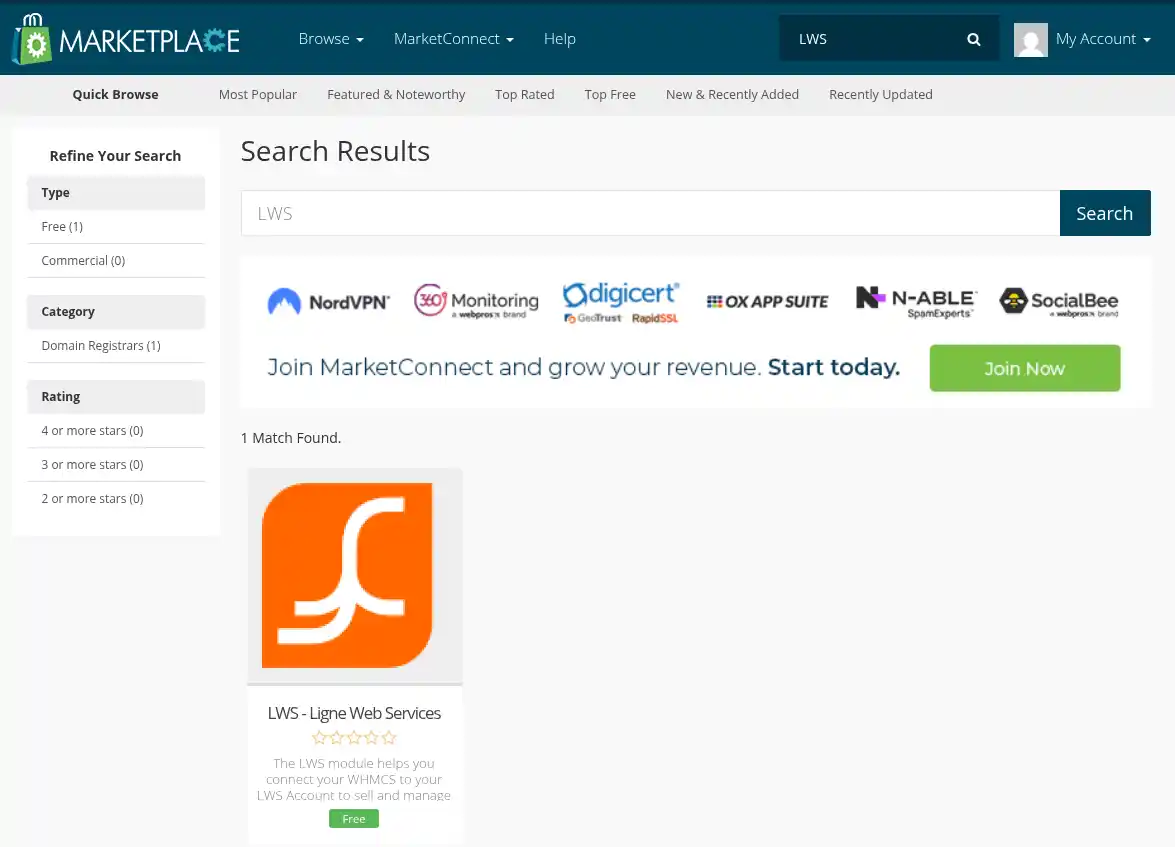Viewport: 1175px width, 847px height.
Task: Click the magnifier search icon in header
Action: pyautogui.click(x=973, y=39)
